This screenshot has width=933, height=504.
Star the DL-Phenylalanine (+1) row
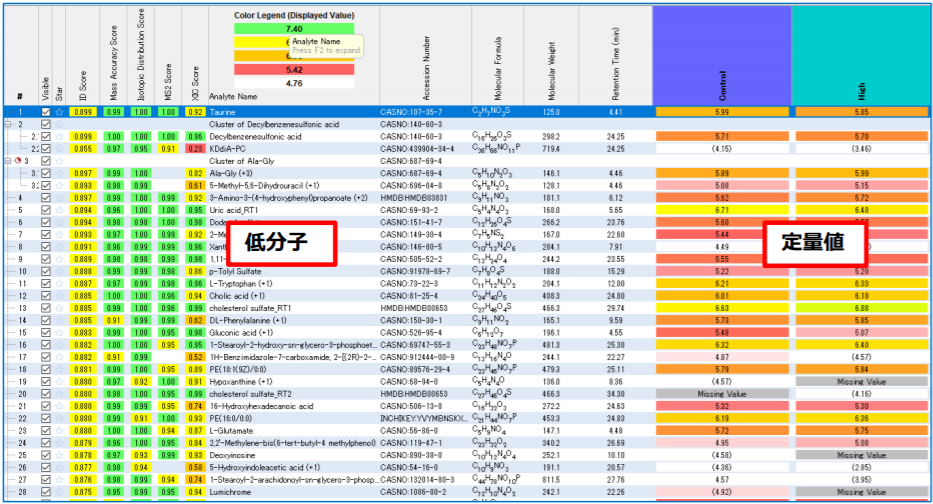click(x=59, y=320)
